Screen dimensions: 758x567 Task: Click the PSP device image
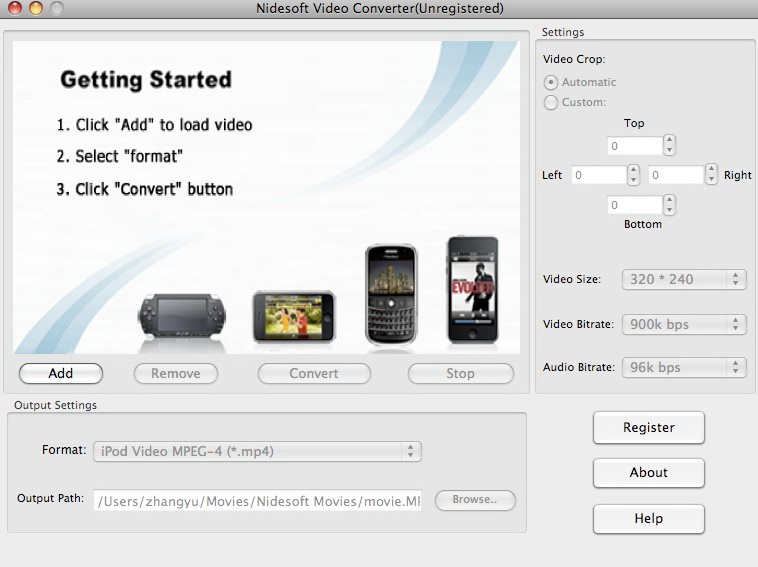click(182, 316)
